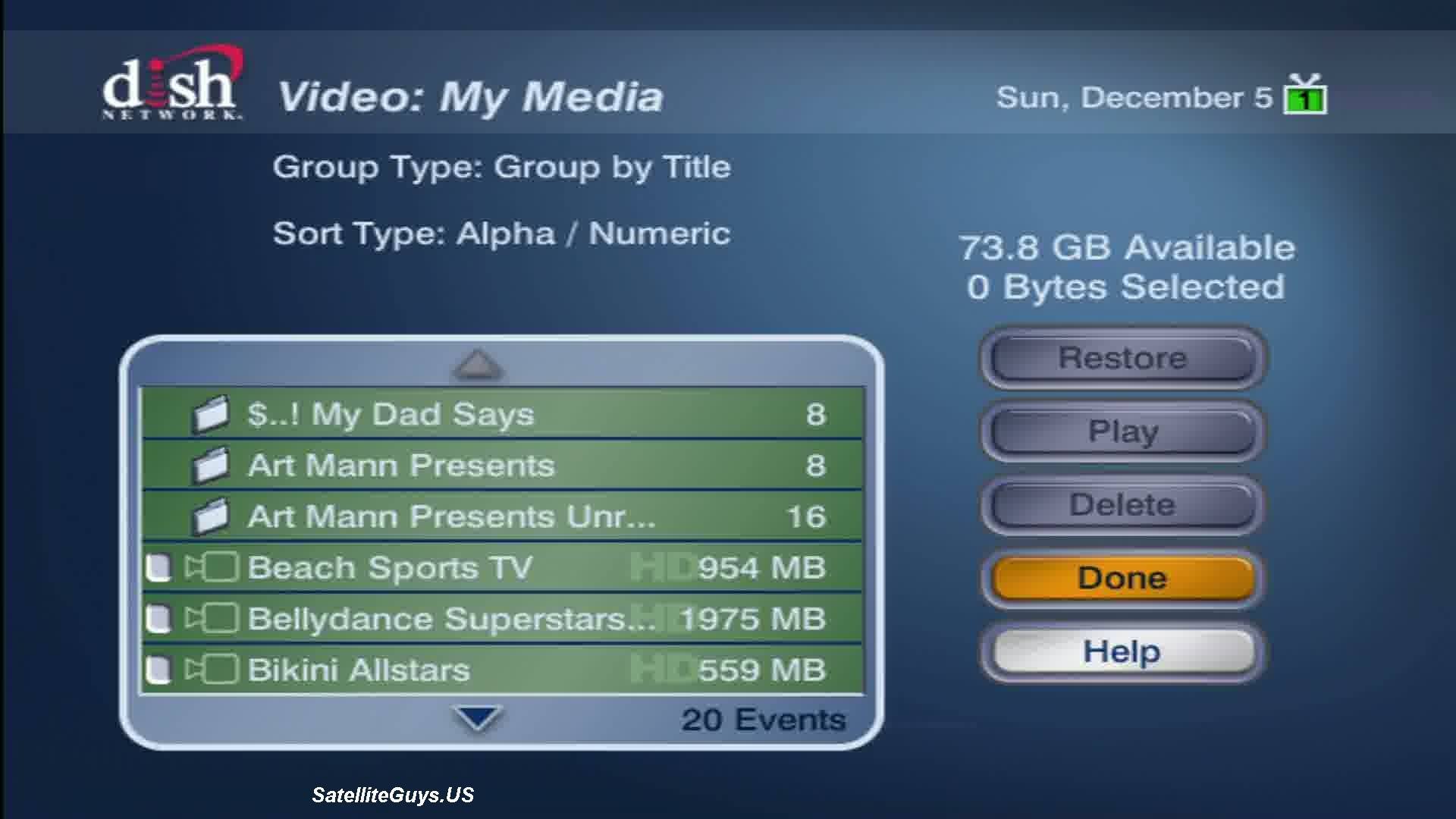Click HD badge on Beach Sports TV row

[x=663, y=568]
